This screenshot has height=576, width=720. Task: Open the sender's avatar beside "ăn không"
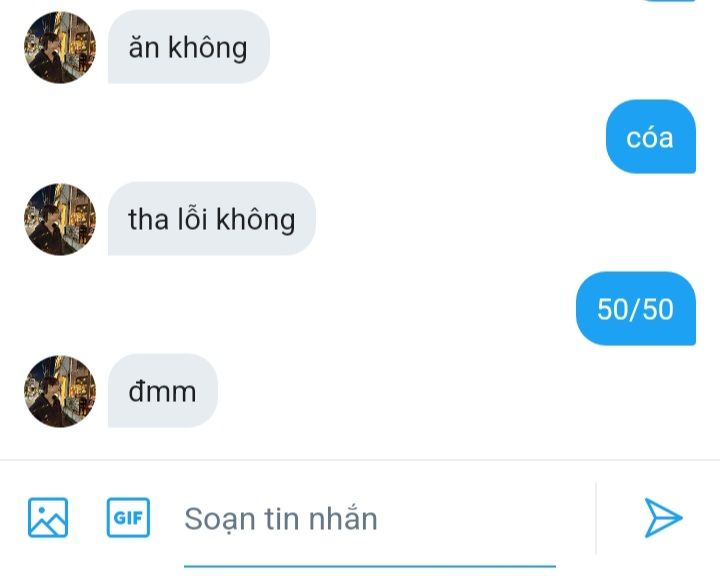(60, 47)
